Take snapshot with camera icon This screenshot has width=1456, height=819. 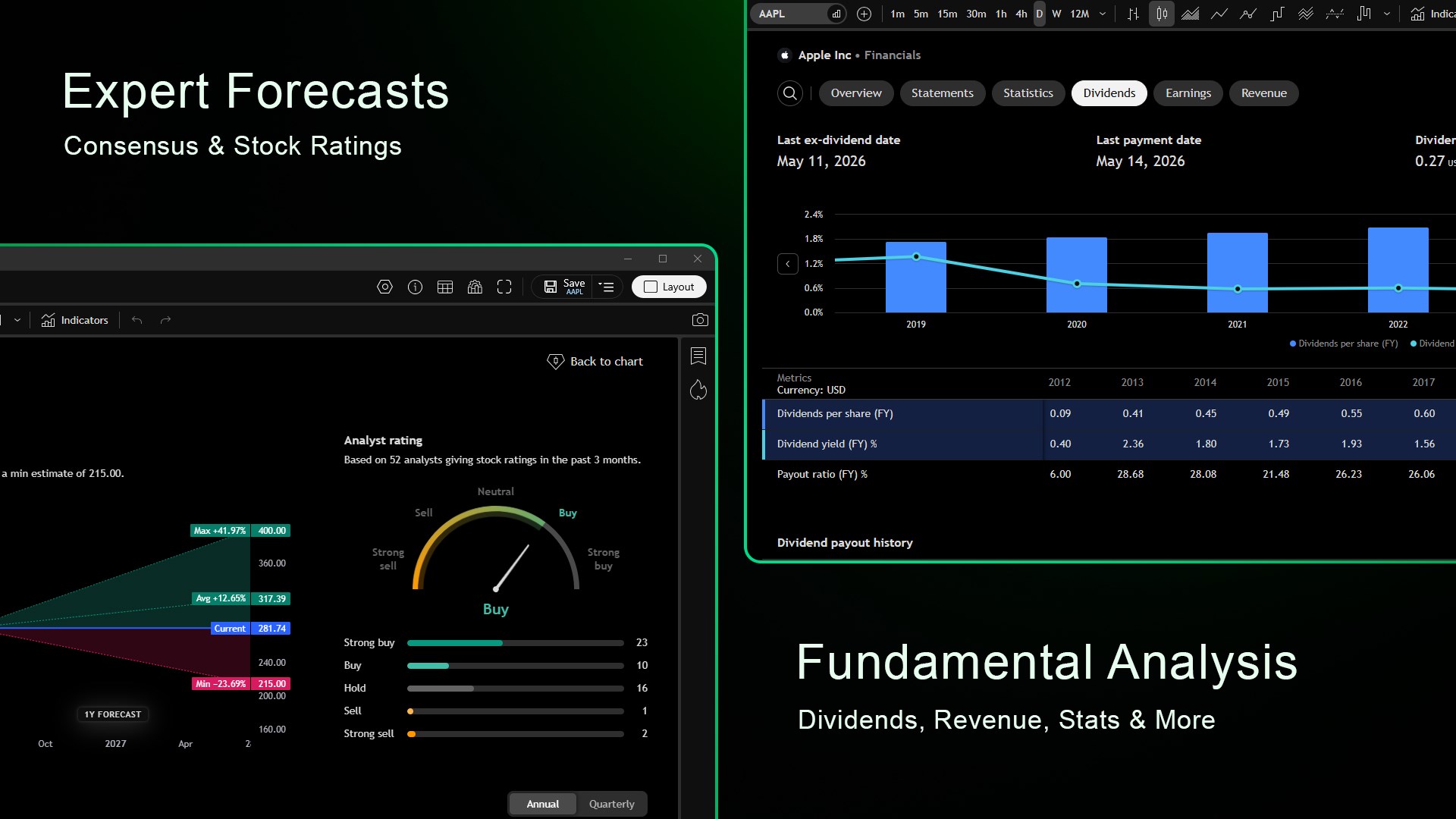[x=700, y=320]
